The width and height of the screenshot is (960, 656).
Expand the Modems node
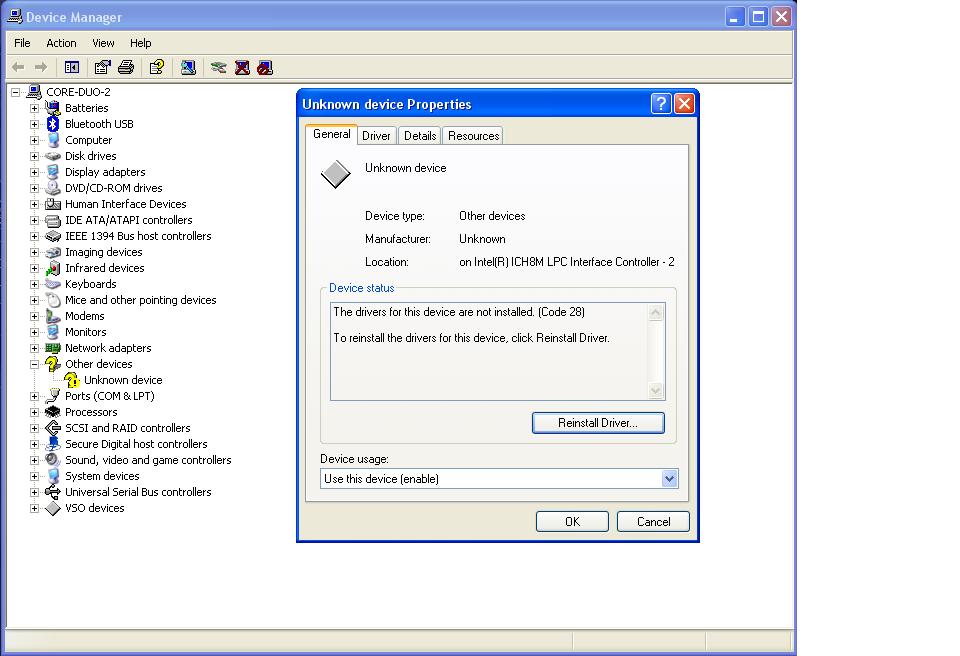[x=34, y=317]
